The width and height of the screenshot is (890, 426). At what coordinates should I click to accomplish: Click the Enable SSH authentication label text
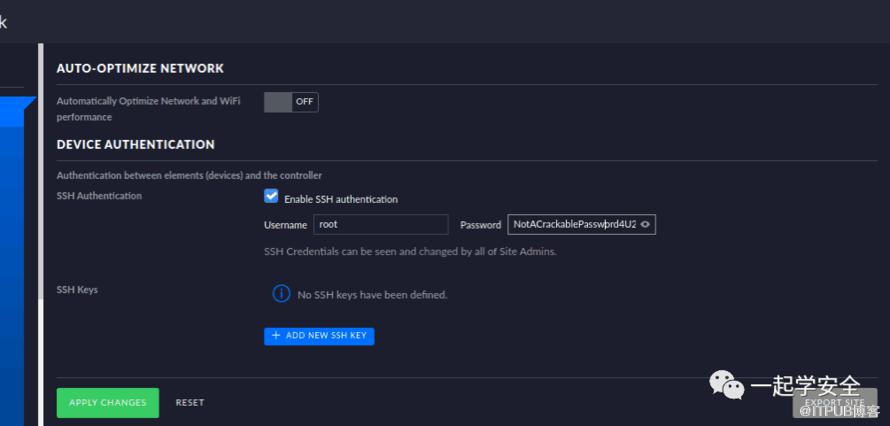point(341,199)
